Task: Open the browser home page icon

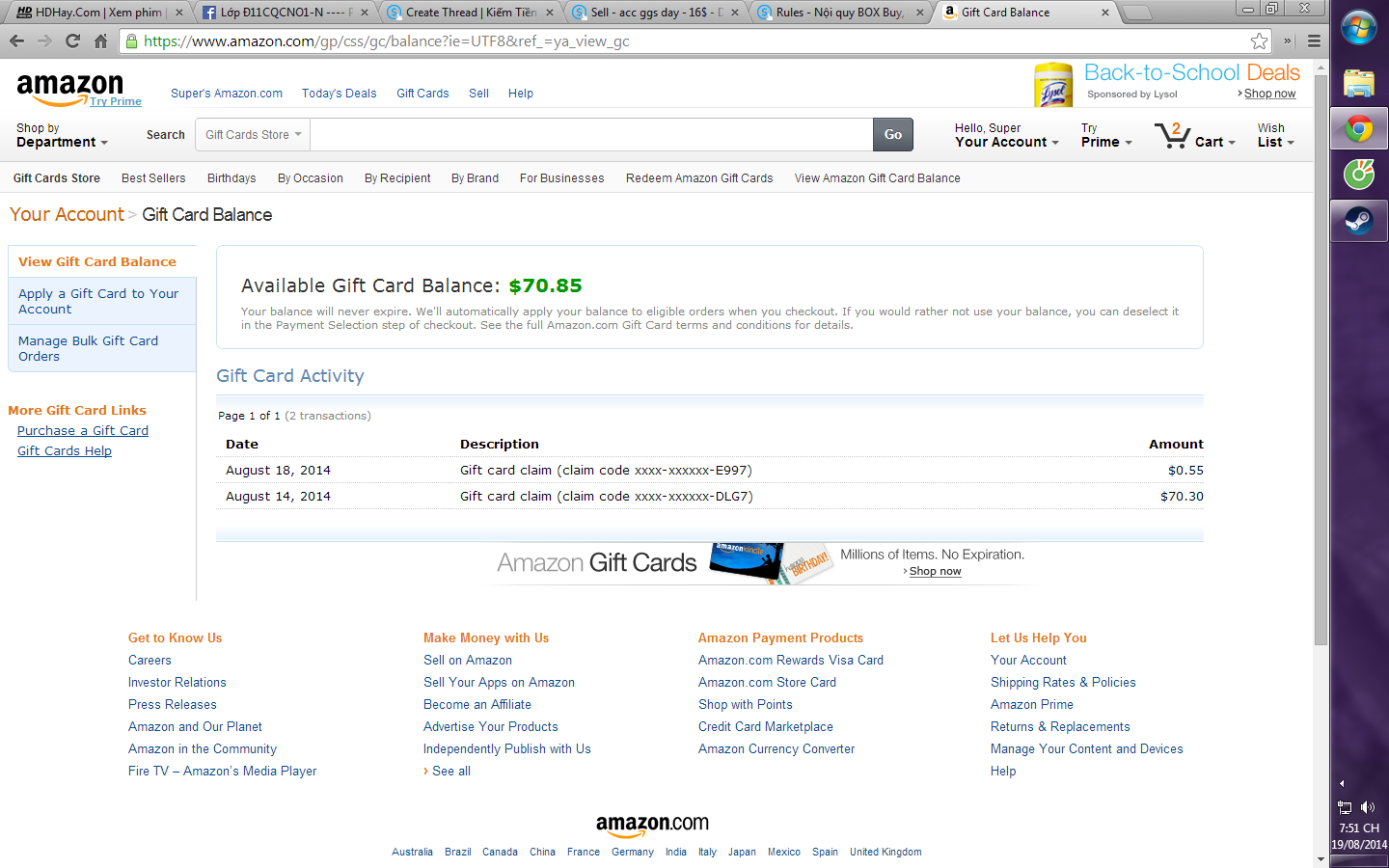Action: [100, 41]
